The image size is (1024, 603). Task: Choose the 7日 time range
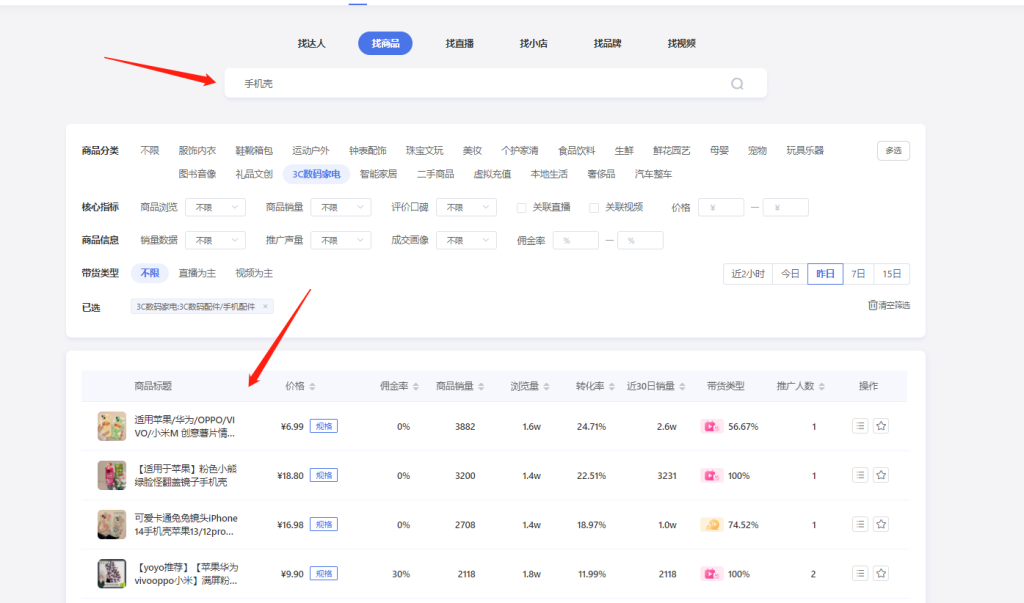point(858,274)
